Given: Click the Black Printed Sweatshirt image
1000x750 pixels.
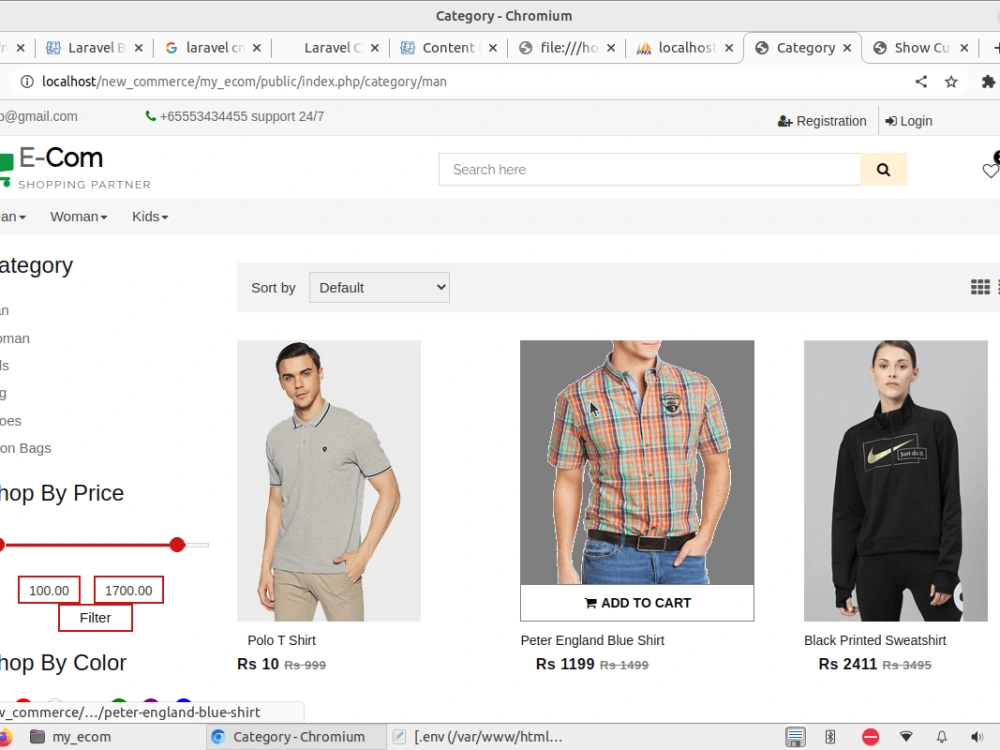Looking at the screenshot, I should point(895,481).
